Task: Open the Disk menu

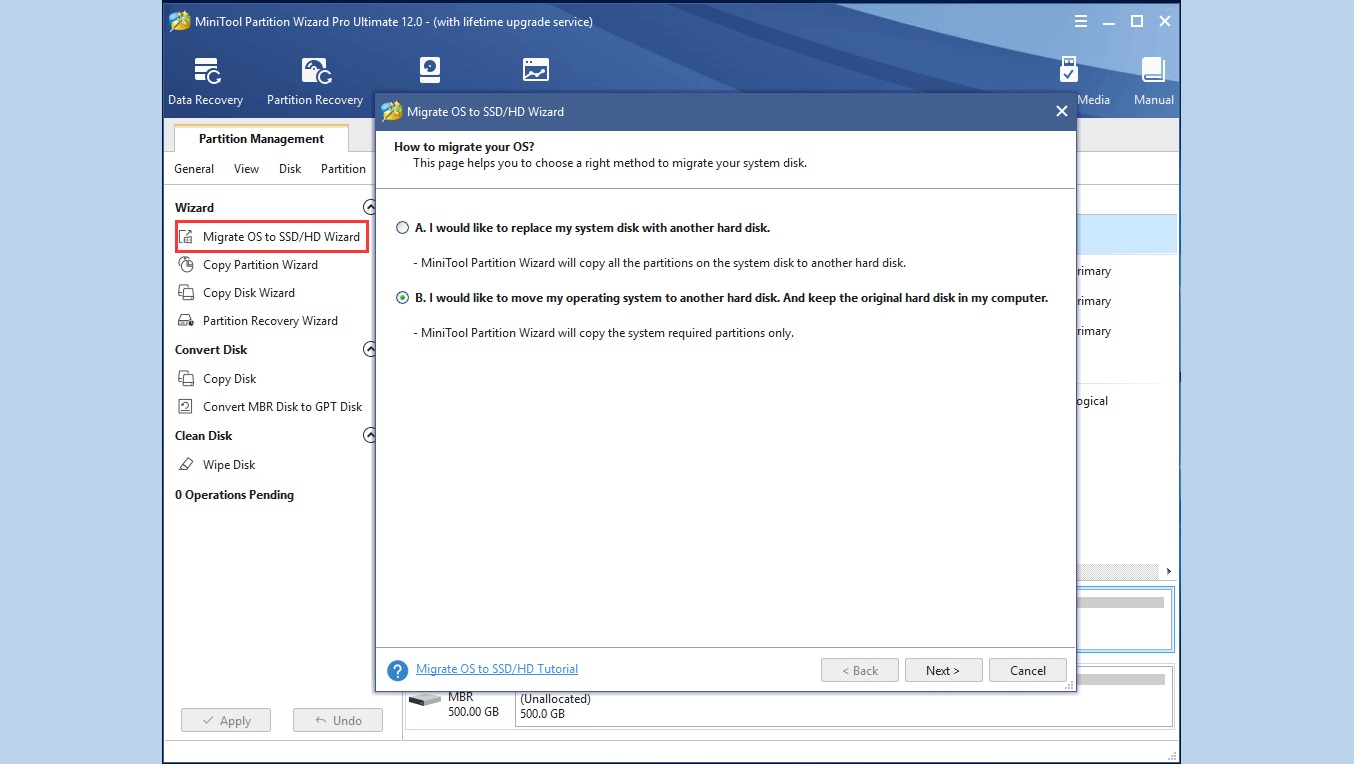Action: point(290,169)
